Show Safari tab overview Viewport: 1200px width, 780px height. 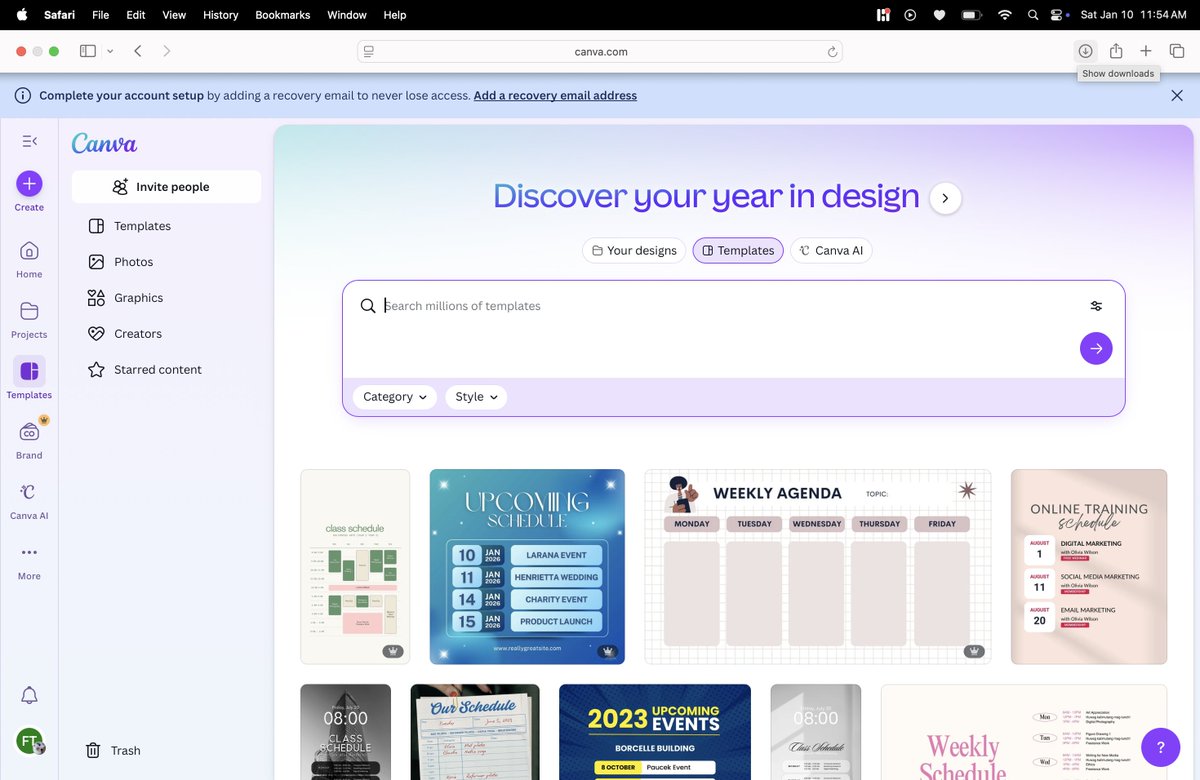[1177, 51]
